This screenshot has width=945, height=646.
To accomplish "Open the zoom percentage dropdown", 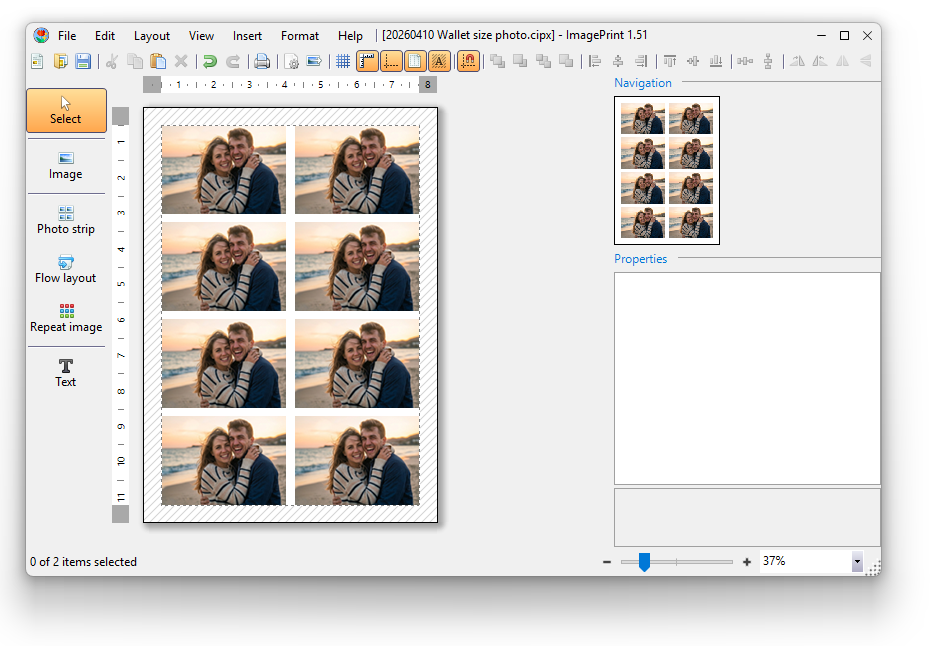I will pyautogui.click(x=857, y=561).
